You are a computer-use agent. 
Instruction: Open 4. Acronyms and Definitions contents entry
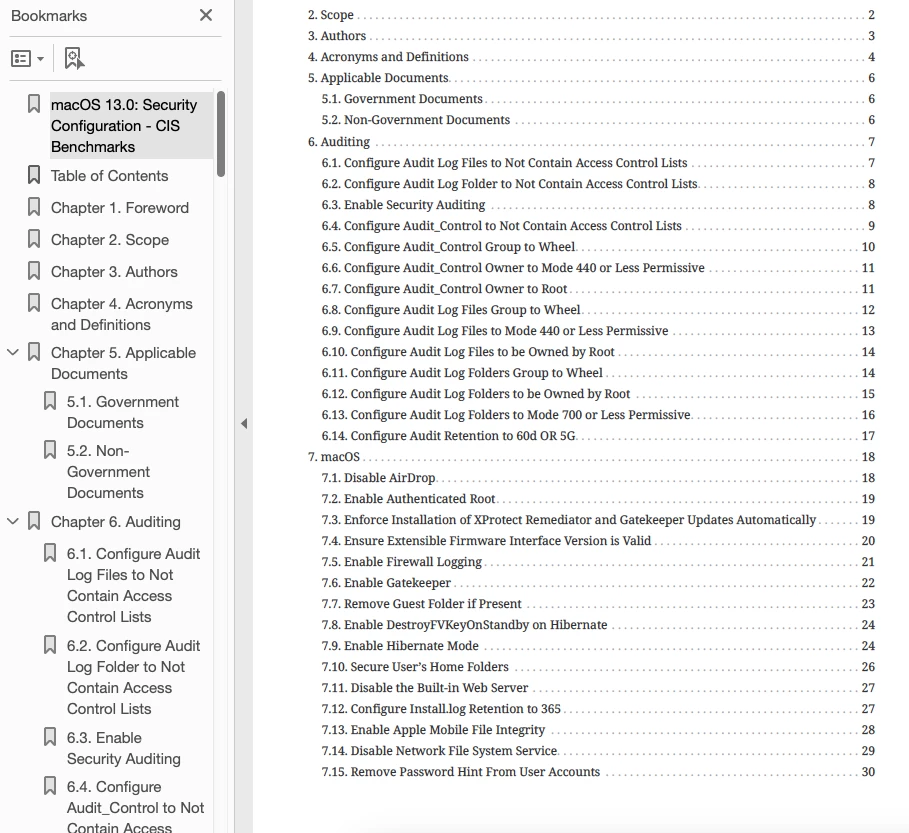388,57
